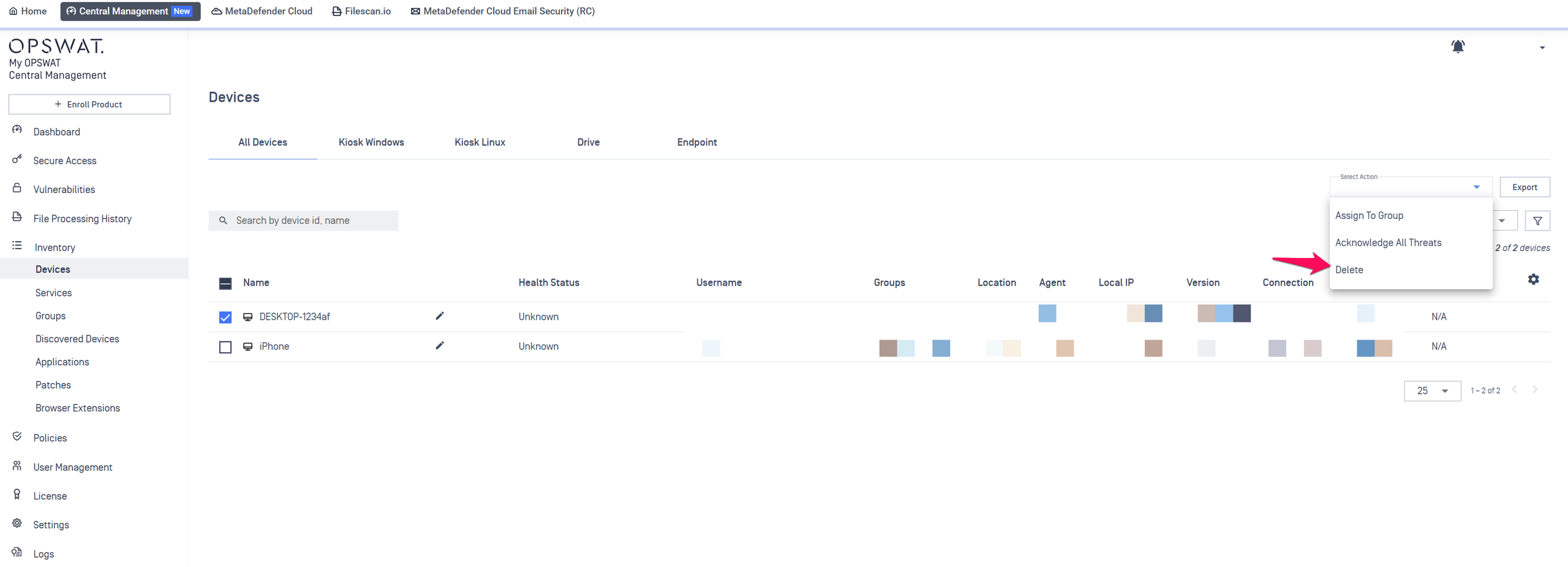Click the notification bell icon

1458,47
